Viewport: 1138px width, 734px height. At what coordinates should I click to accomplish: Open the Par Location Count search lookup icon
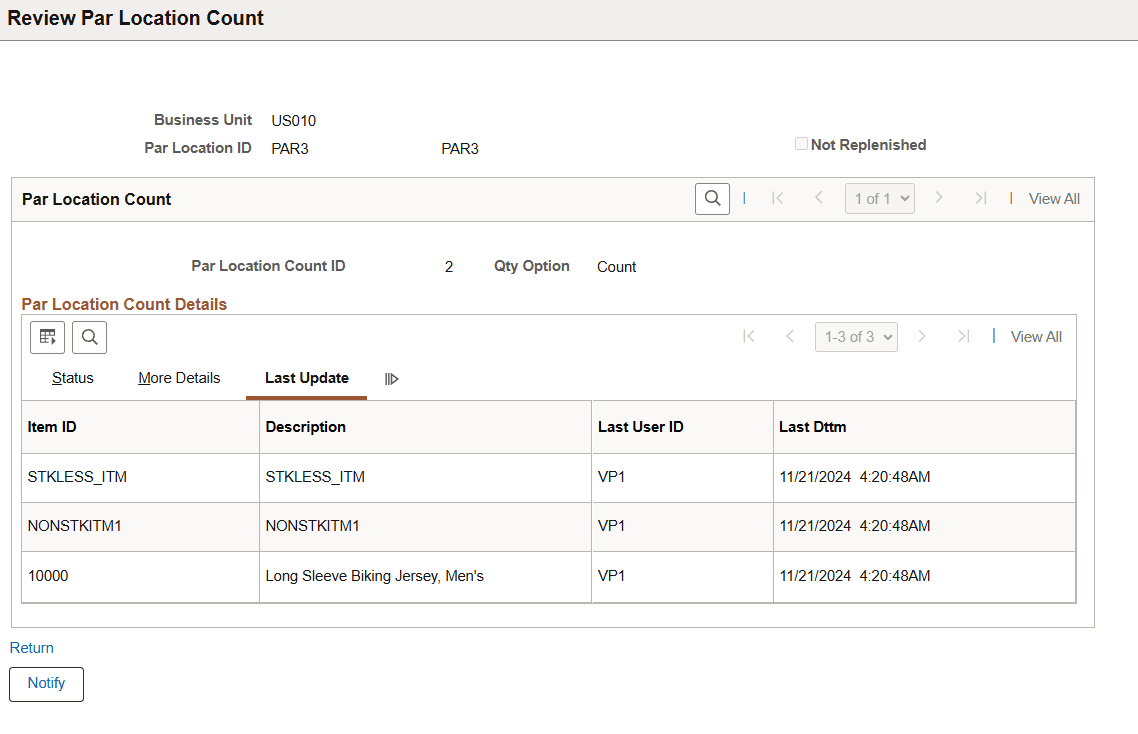[x=712, y=198]
